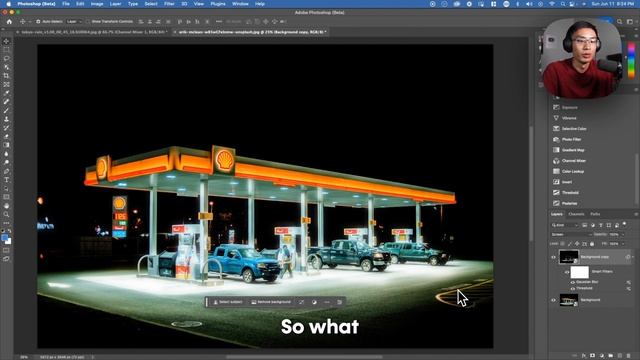Switch to the Channels tab

[x=576, y=214]
